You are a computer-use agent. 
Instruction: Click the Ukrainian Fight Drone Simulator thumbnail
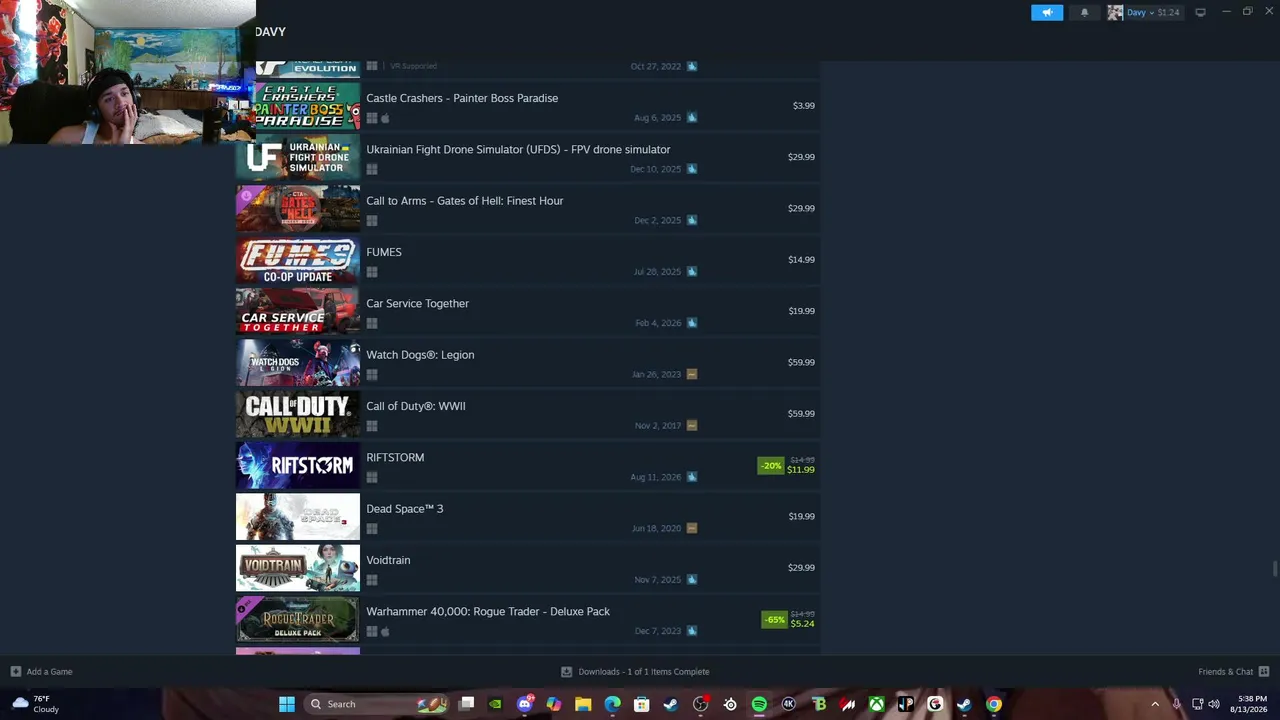298,157
